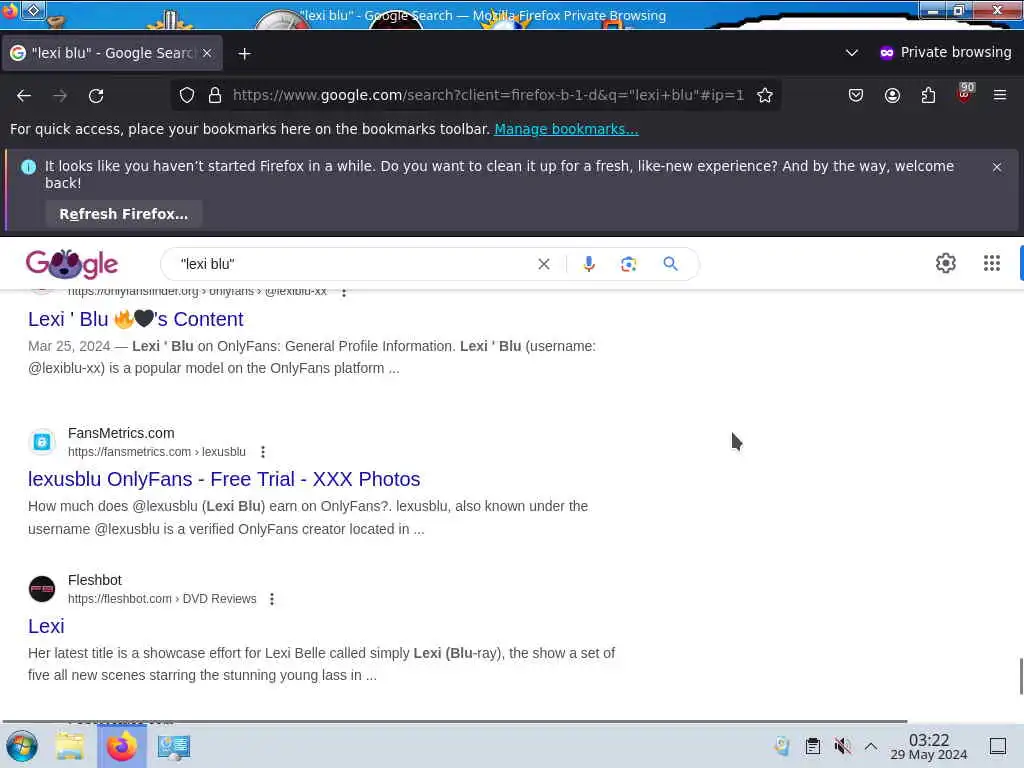
Task: Open the FansMetrics.com favicon
Action: click(x=42, y=442)
